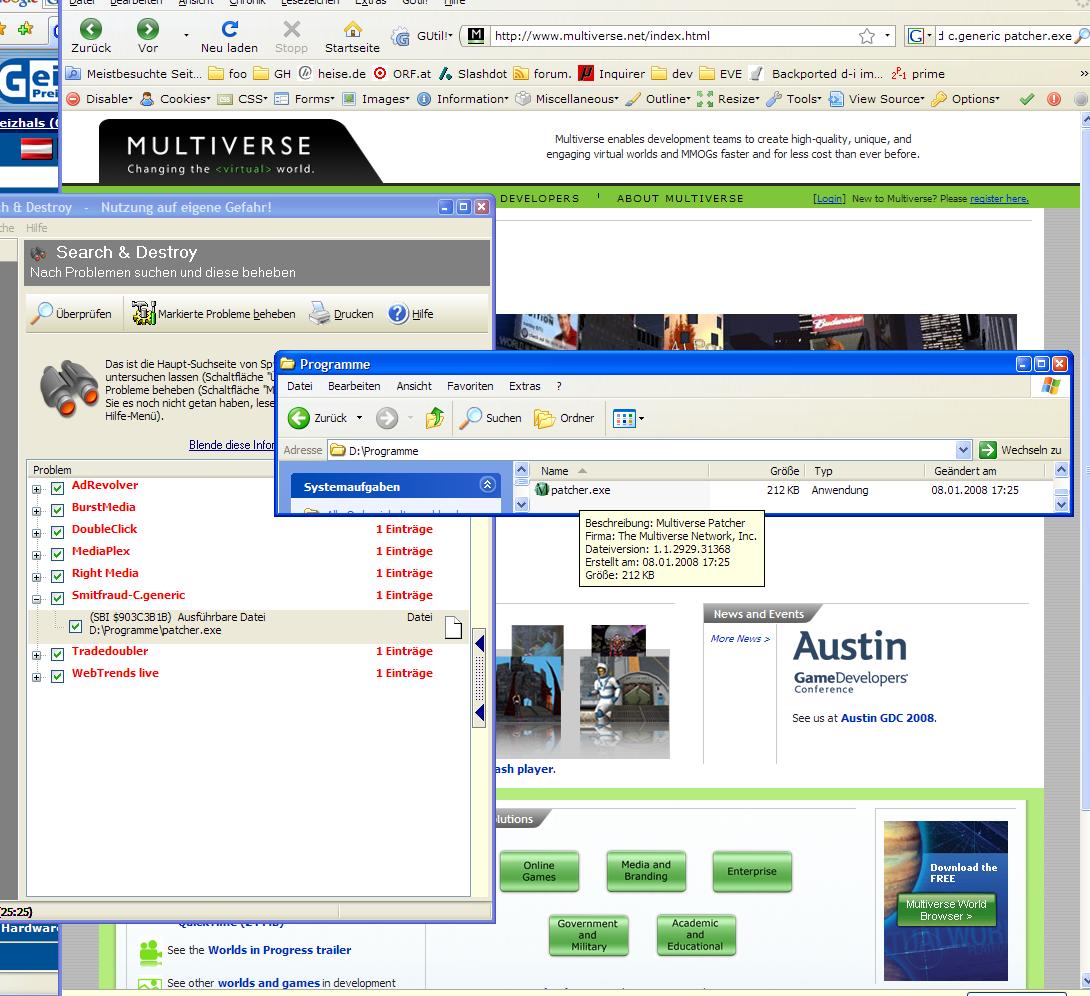Open Datei menu in Programme window
The image size is (1090, 996).
[x=300, y=386]
